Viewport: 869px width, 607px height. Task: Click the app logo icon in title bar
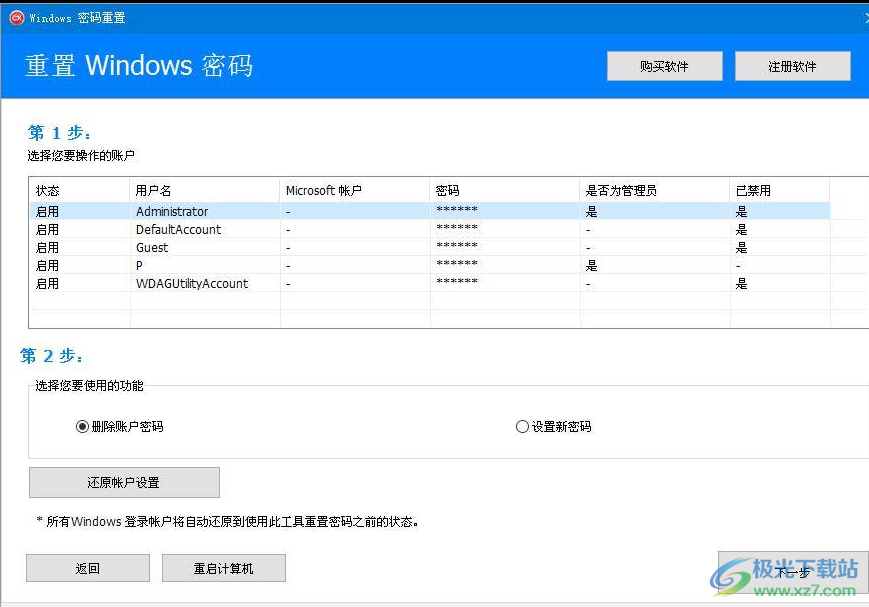click(17, 18)
